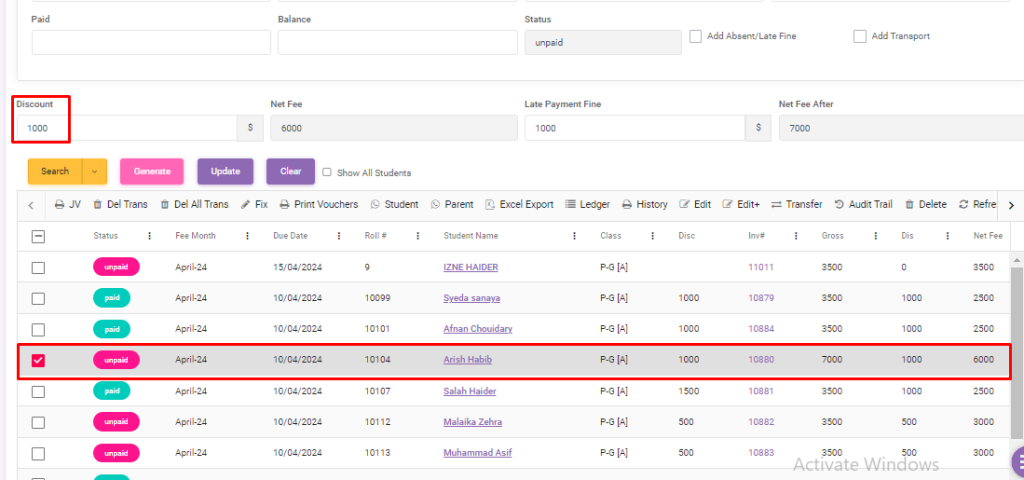Image resolution: width=1024 pixels, height=480 pixels.
Task: Enable Show All Students checkbox
Action: (x=327, y=172)
